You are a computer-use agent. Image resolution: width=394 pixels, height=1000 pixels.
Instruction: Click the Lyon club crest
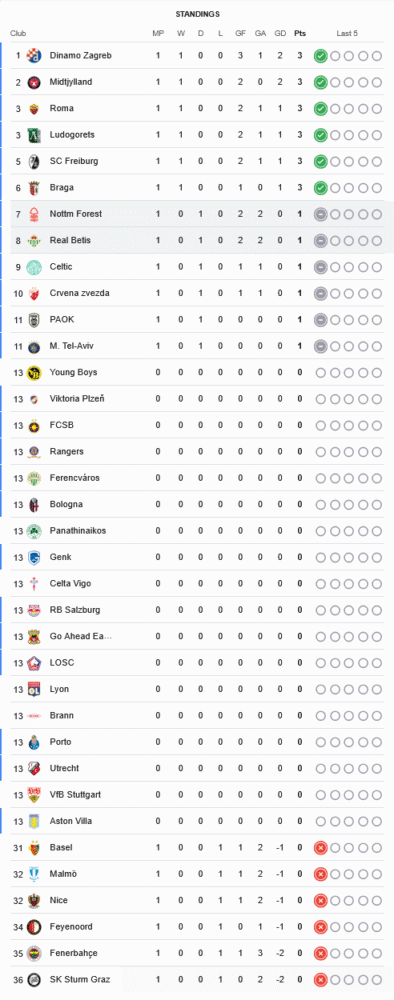pyautogui.click(x=34, y=689)
